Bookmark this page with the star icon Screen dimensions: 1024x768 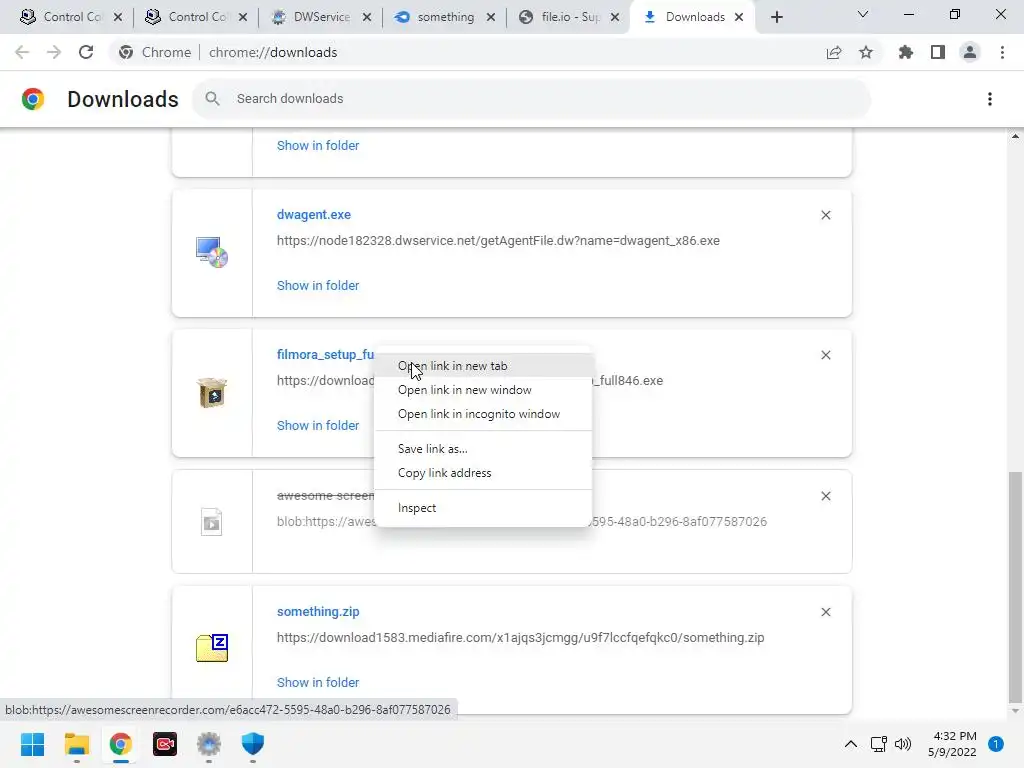pos(866,52)
